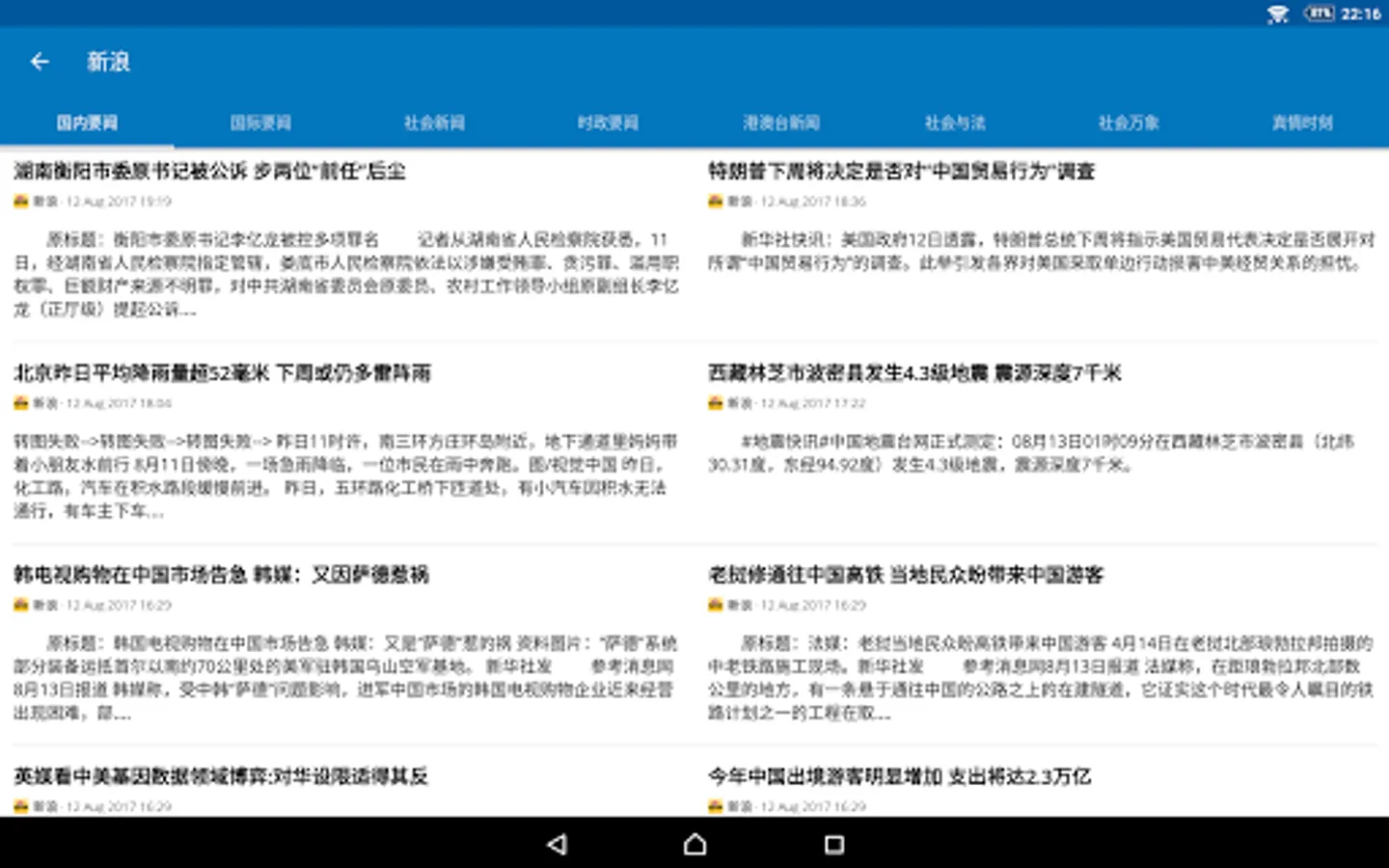Open article 特朗普下周将决定是否对中国贸易行为调查

click(x=901, y=172)
